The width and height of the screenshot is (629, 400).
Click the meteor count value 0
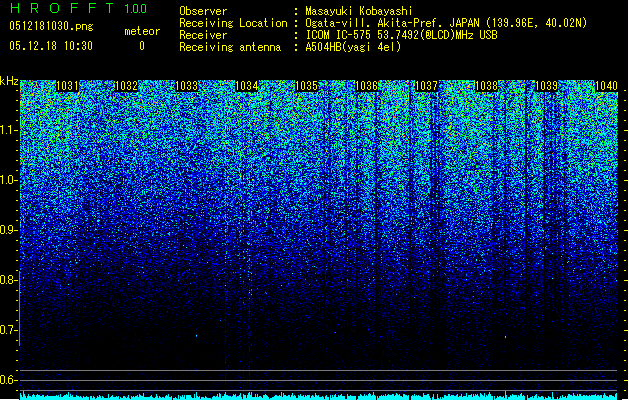[x=142, y=46]
